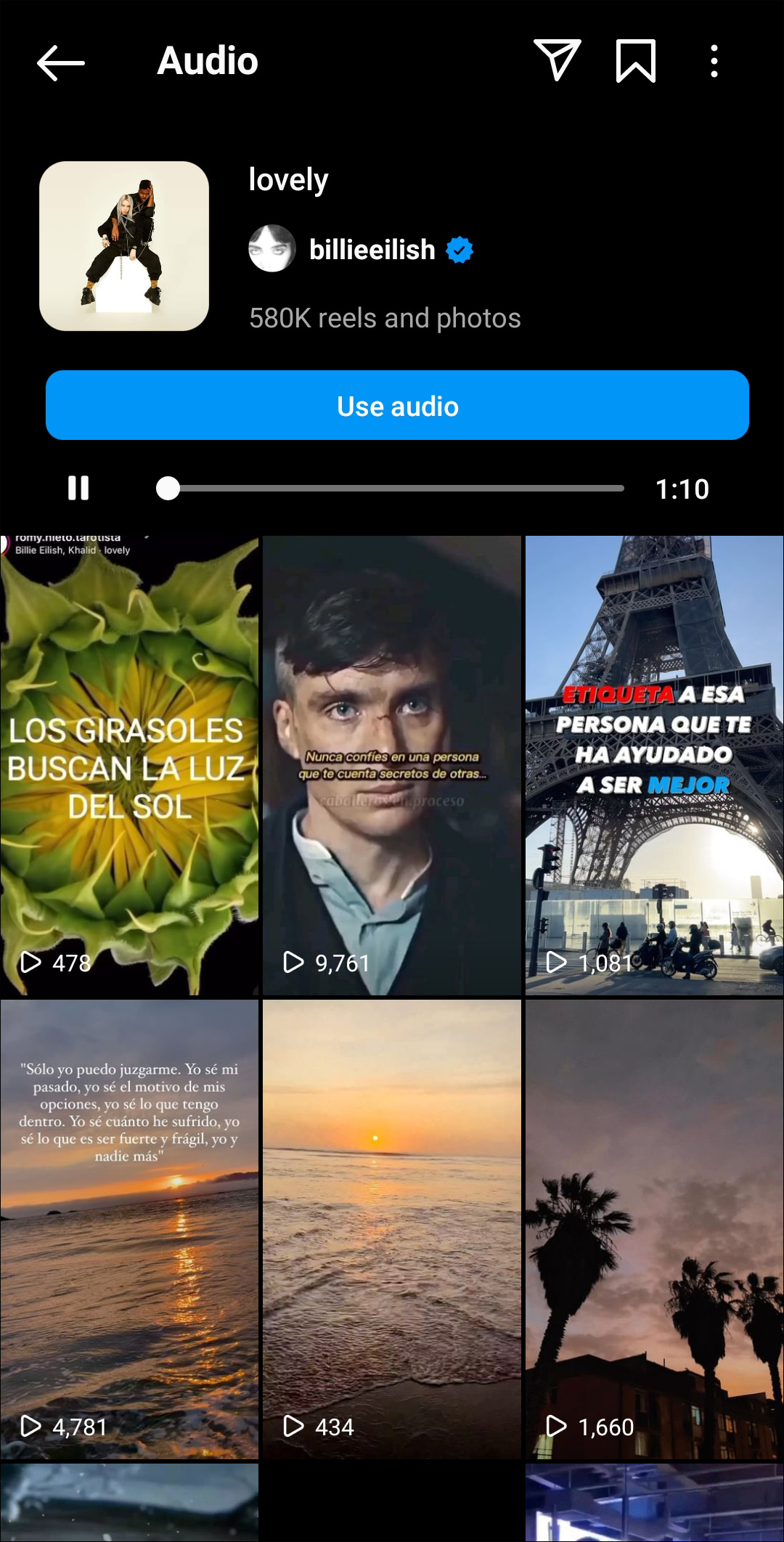Open the three-dot more options menu

(x=714, y=61)
